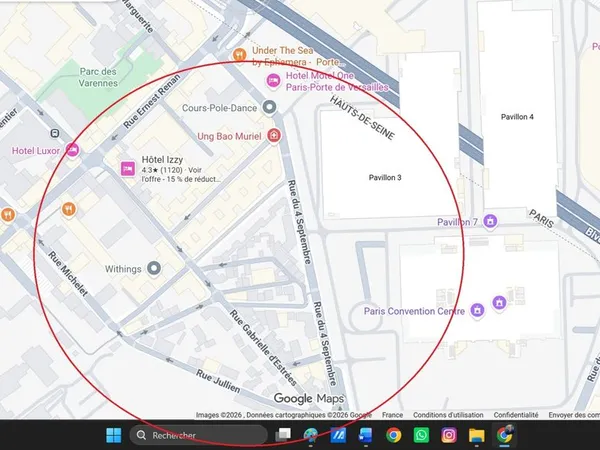Click the Hotel Luxor pink hotel pin

(72, 150)
